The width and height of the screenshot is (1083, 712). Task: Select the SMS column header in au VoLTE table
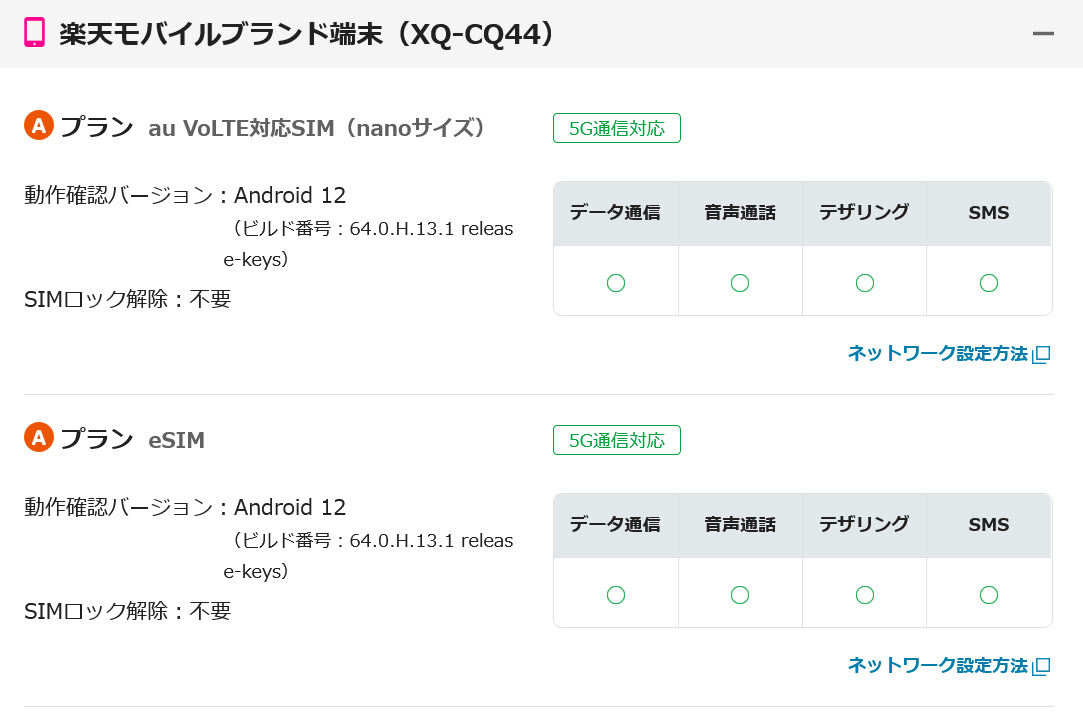click(x=989, y=213)
